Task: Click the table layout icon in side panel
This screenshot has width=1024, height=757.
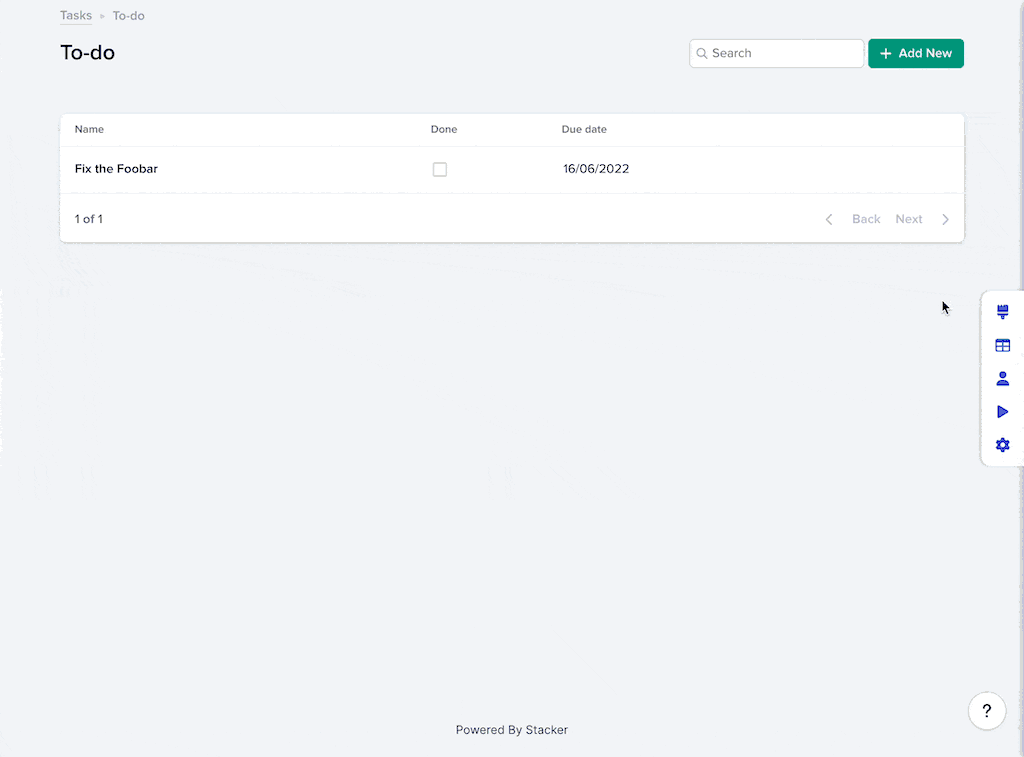Action: [1002, 345]
